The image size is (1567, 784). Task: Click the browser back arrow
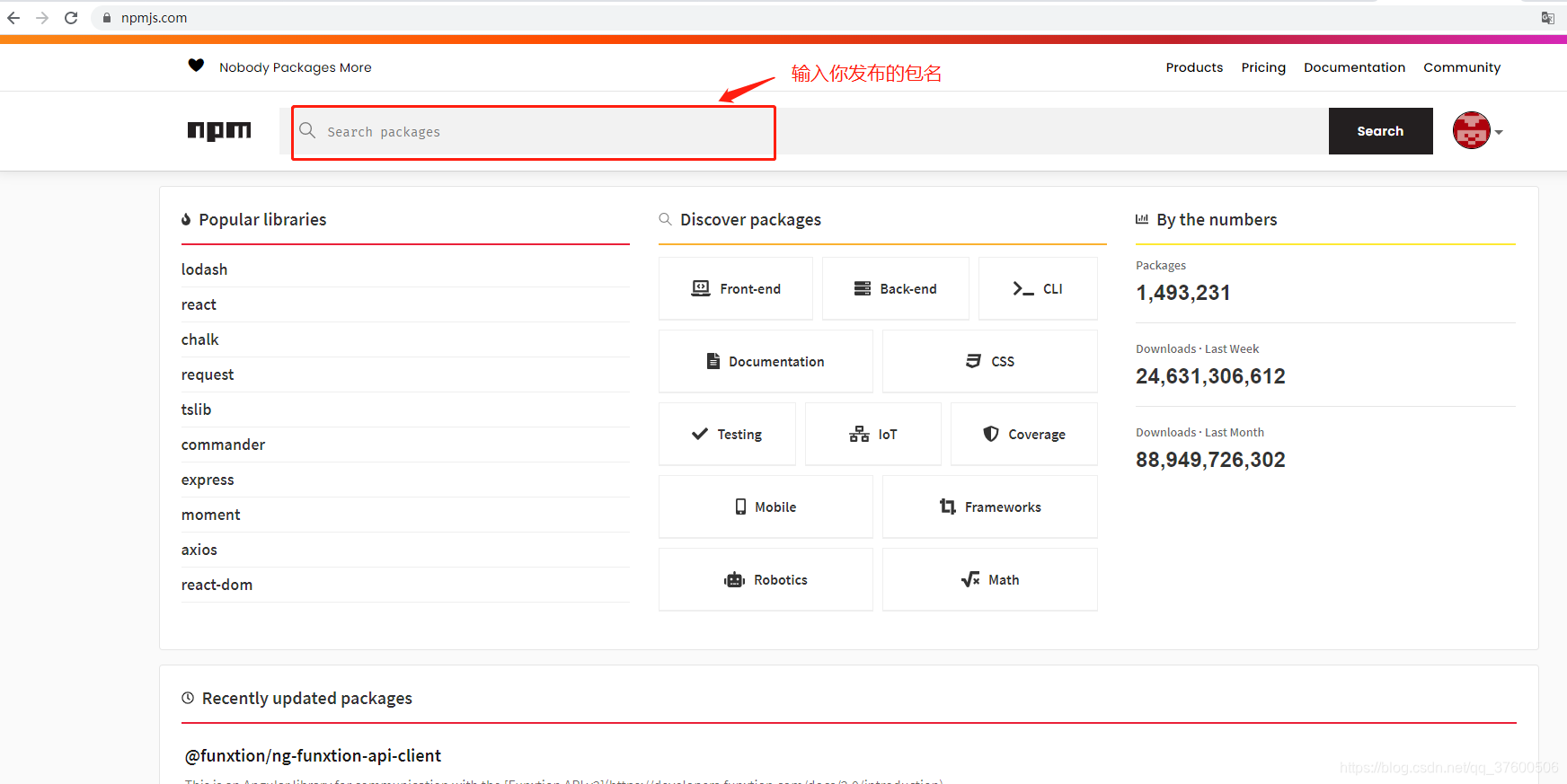pyautogui.click(x=13, y=18)
